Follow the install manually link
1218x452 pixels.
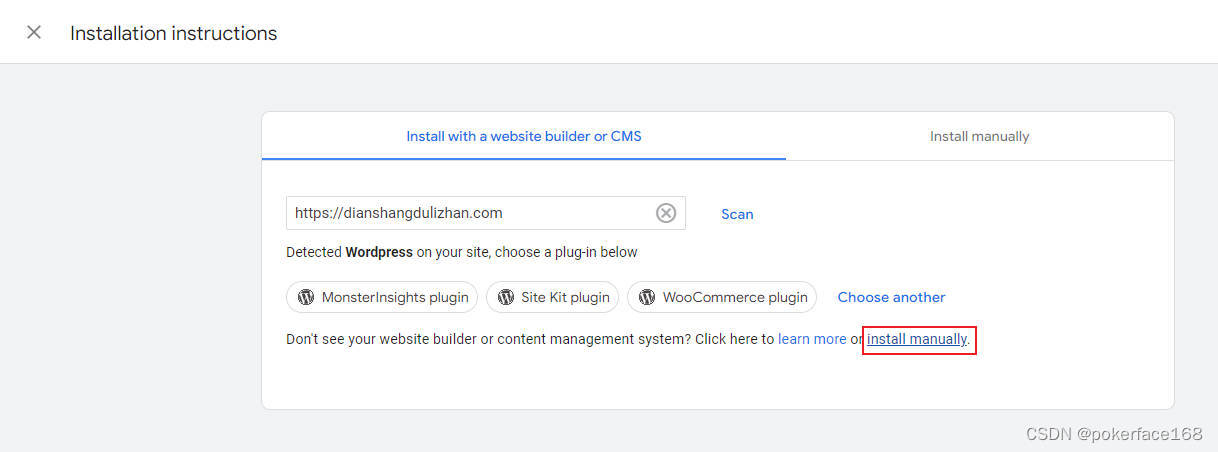tap(917, 339)
